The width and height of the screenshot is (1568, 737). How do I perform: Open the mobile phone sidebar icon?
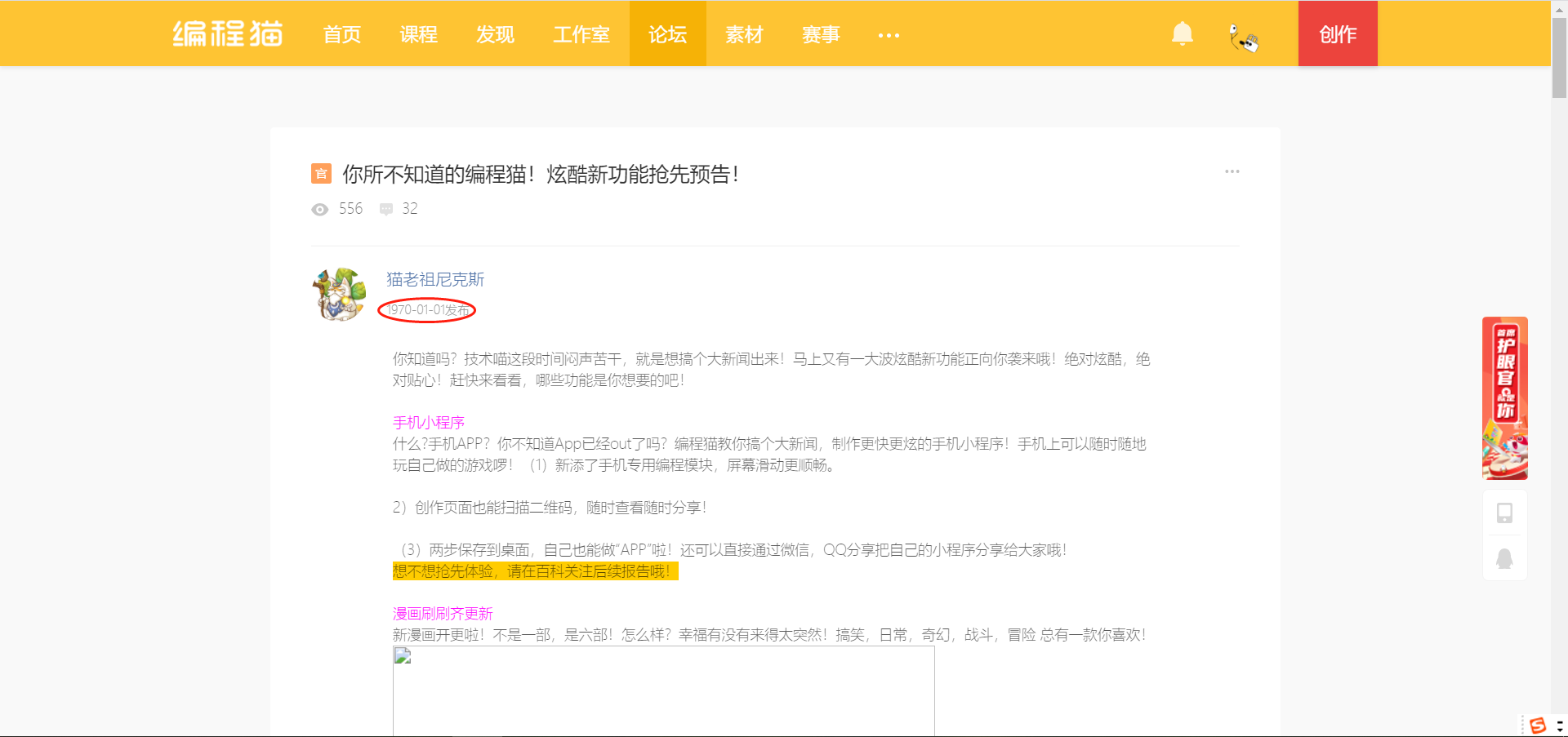[x=1504, y=513]
